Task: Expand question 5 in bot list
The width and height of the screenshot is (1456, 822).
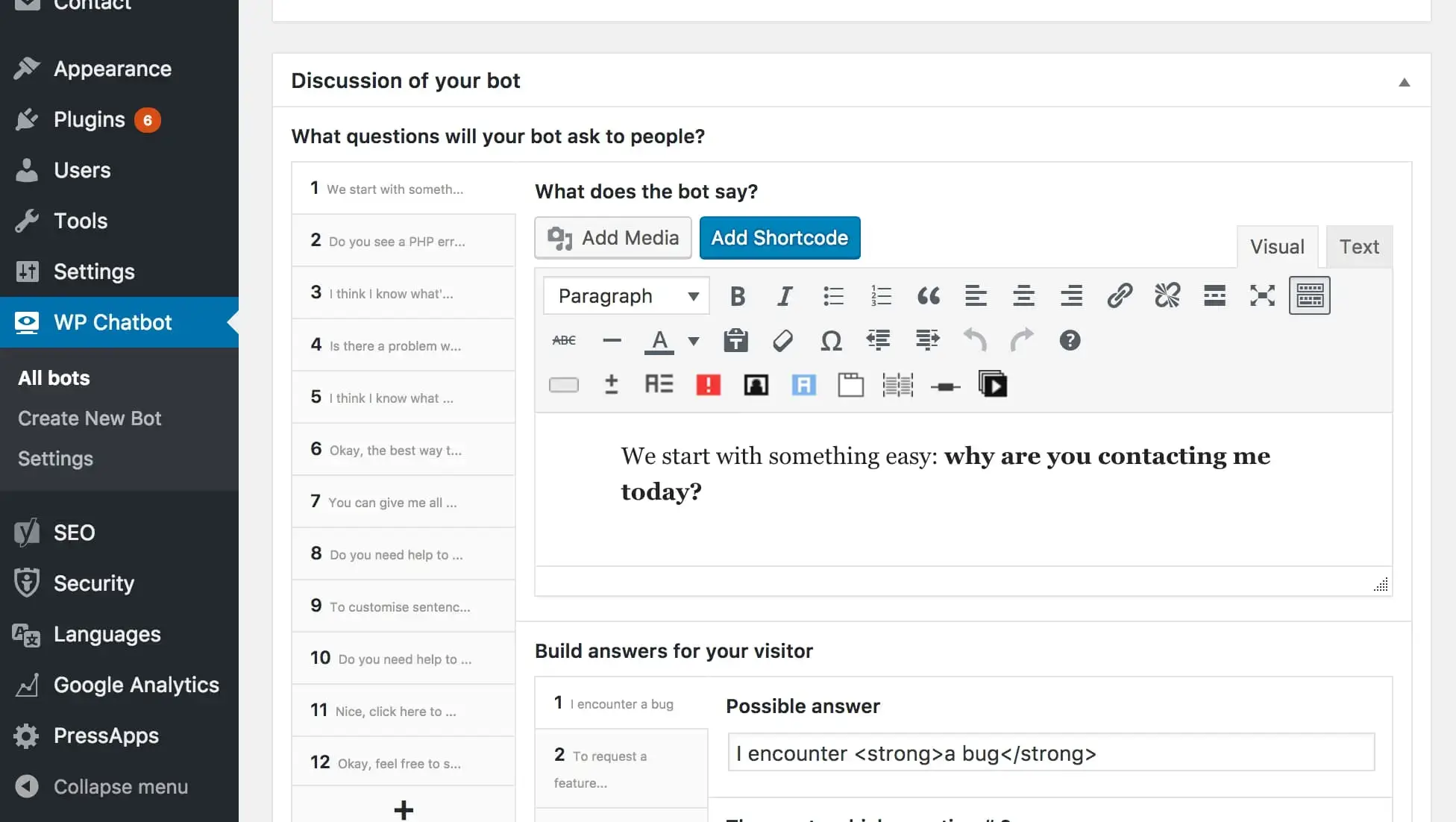Action: [403, 397]
